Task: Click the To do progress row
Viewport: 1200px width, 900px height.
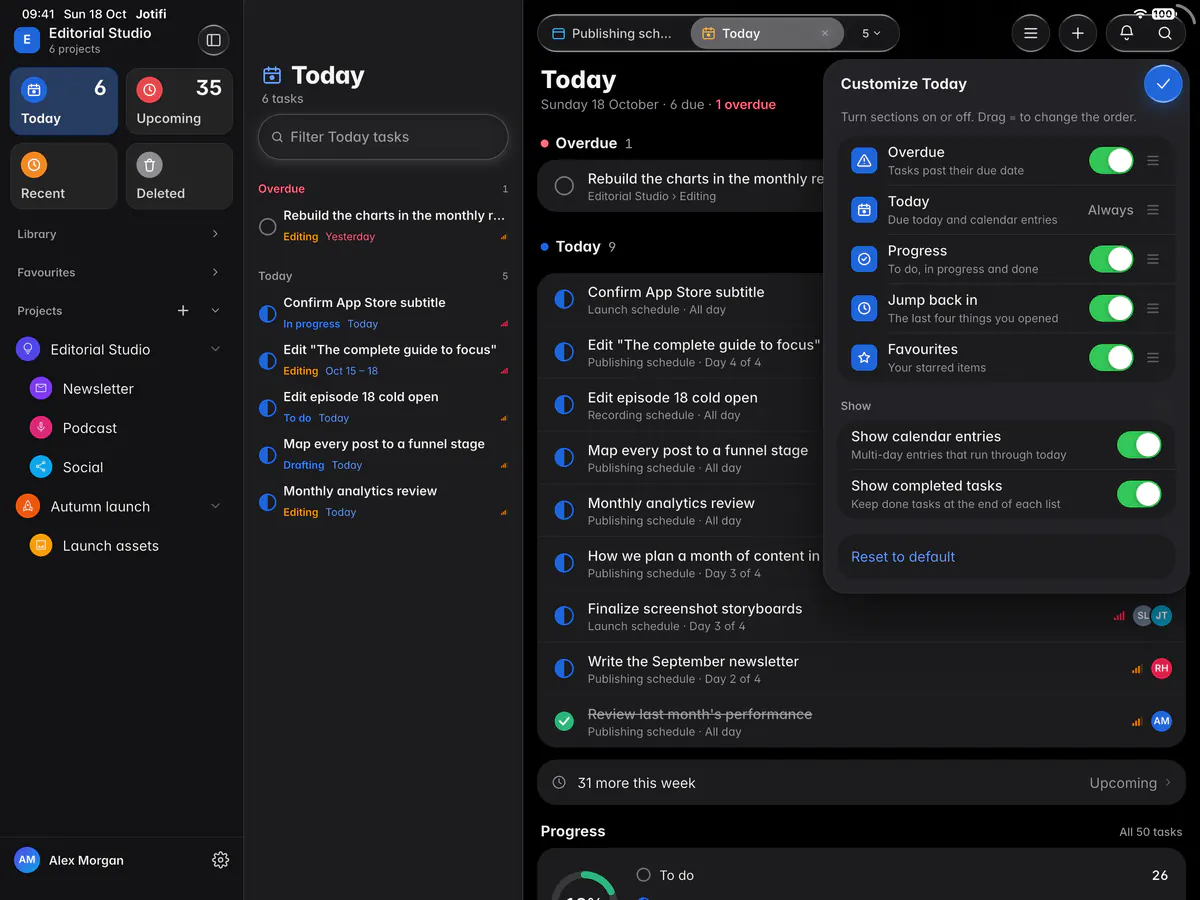Action: click(x=904, y=875)
